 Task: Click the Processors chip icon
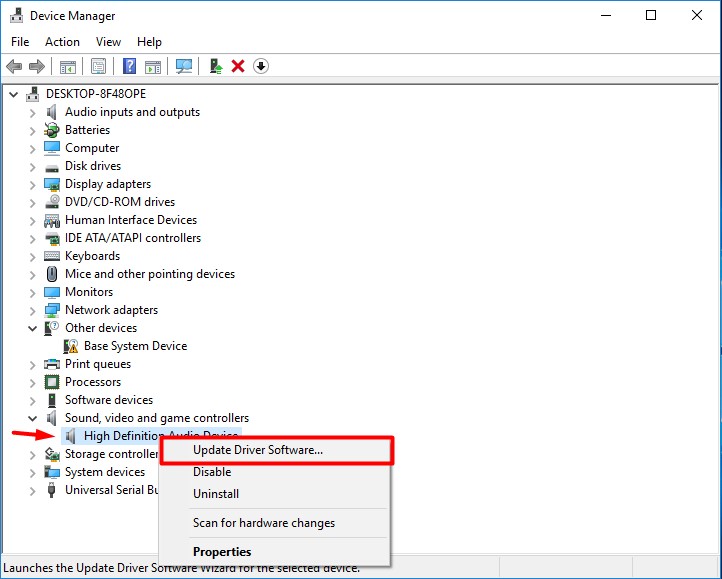click(52, 382)
